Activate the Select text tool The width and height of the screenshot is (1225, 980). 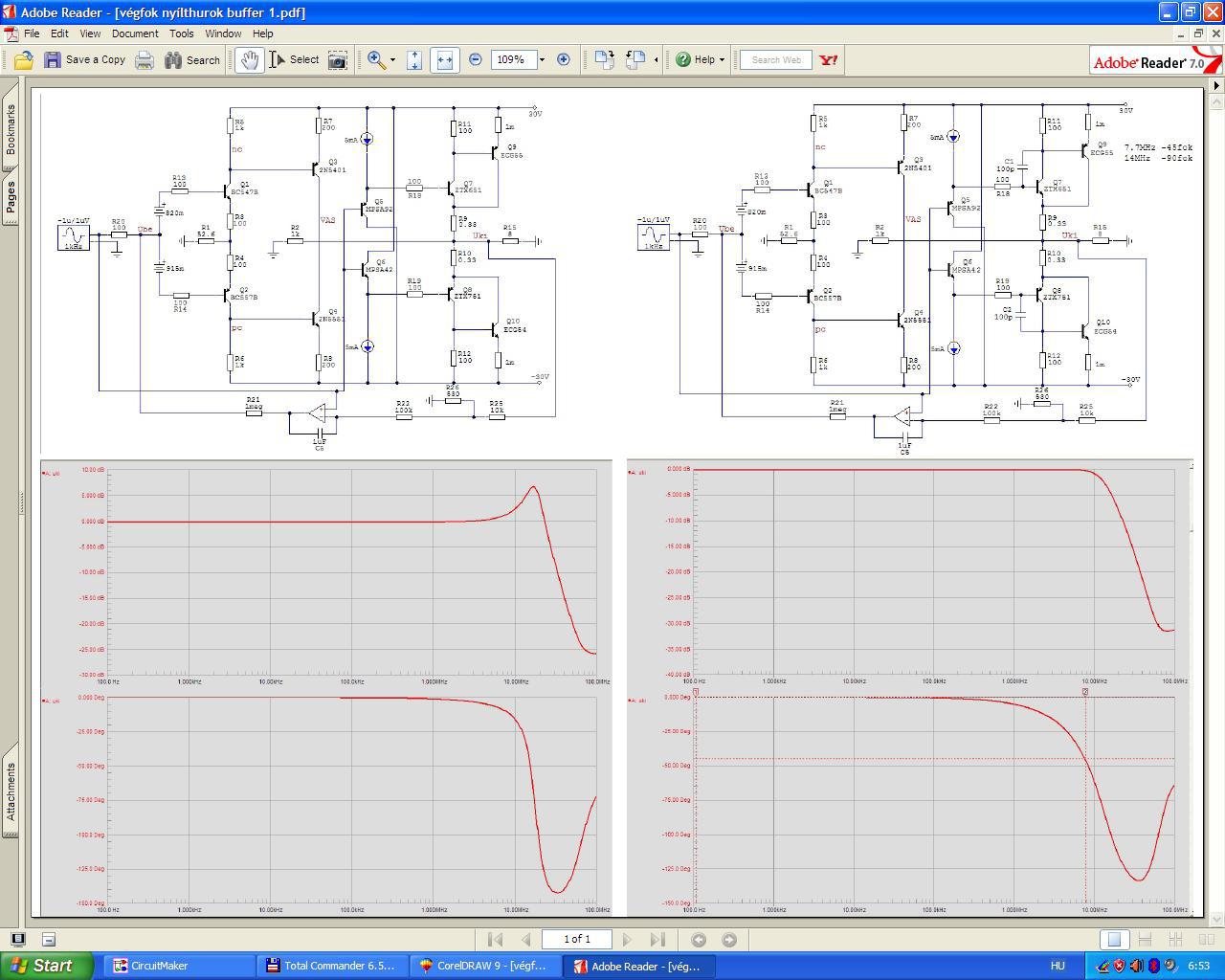[295, 59]
